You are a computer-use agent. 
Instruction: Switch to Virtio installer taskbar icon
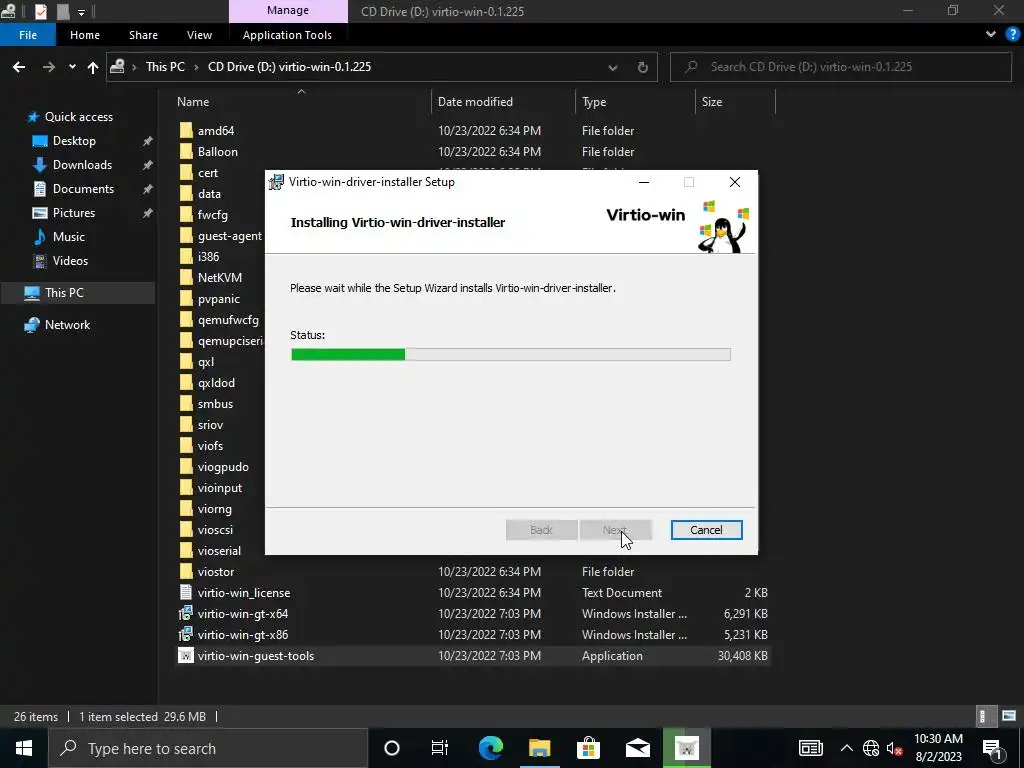pyautogui.click(x=686, y=748)
